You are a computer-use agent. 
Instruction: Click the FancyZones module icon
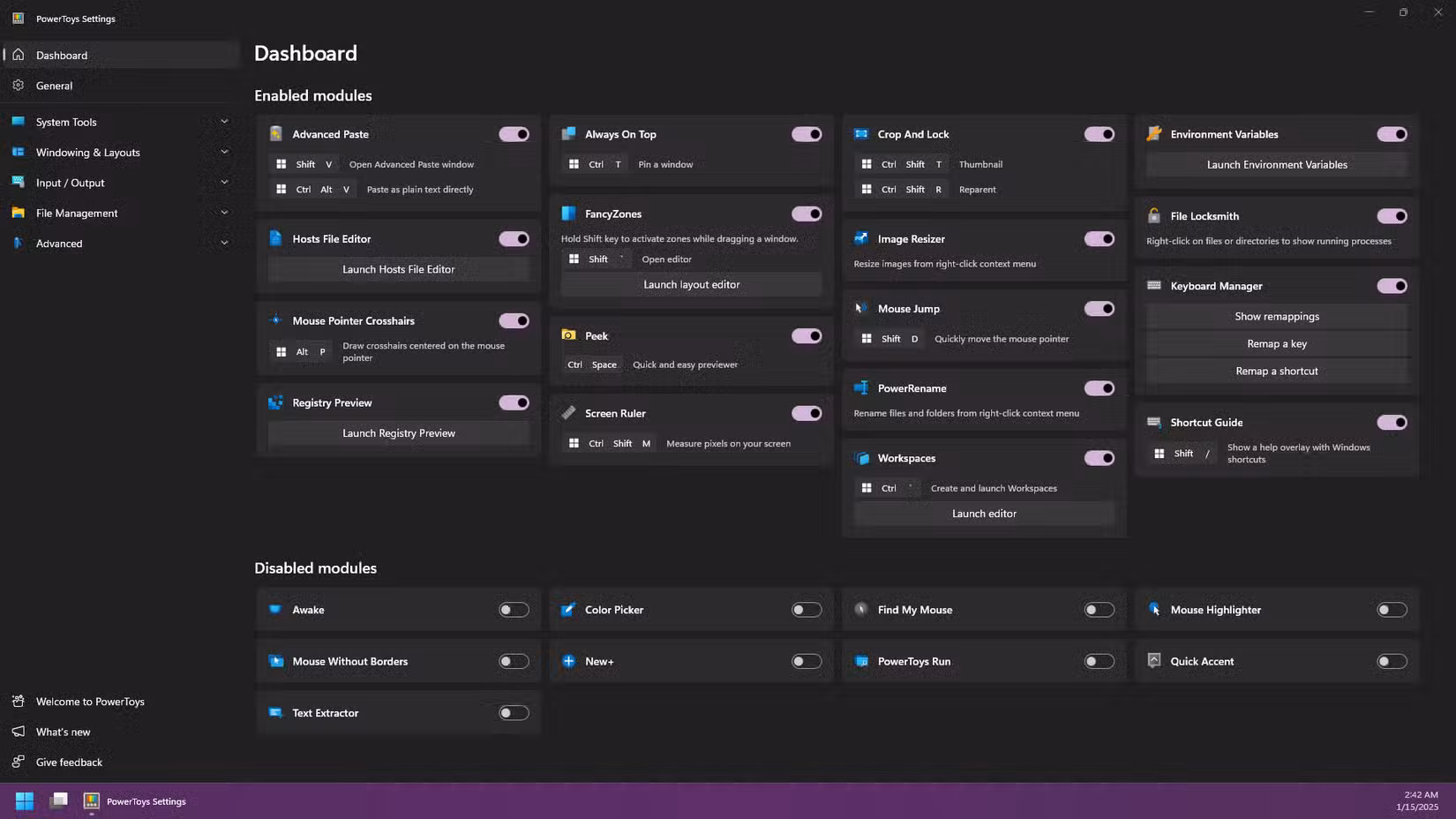click(568, 214)
